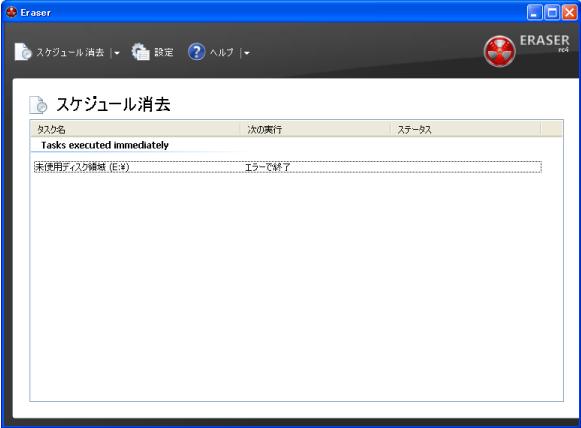The width and height of the screenshot is (581, 428).
Task: Click the red Eraser radiation logo
Action: (x=499, y=51)
